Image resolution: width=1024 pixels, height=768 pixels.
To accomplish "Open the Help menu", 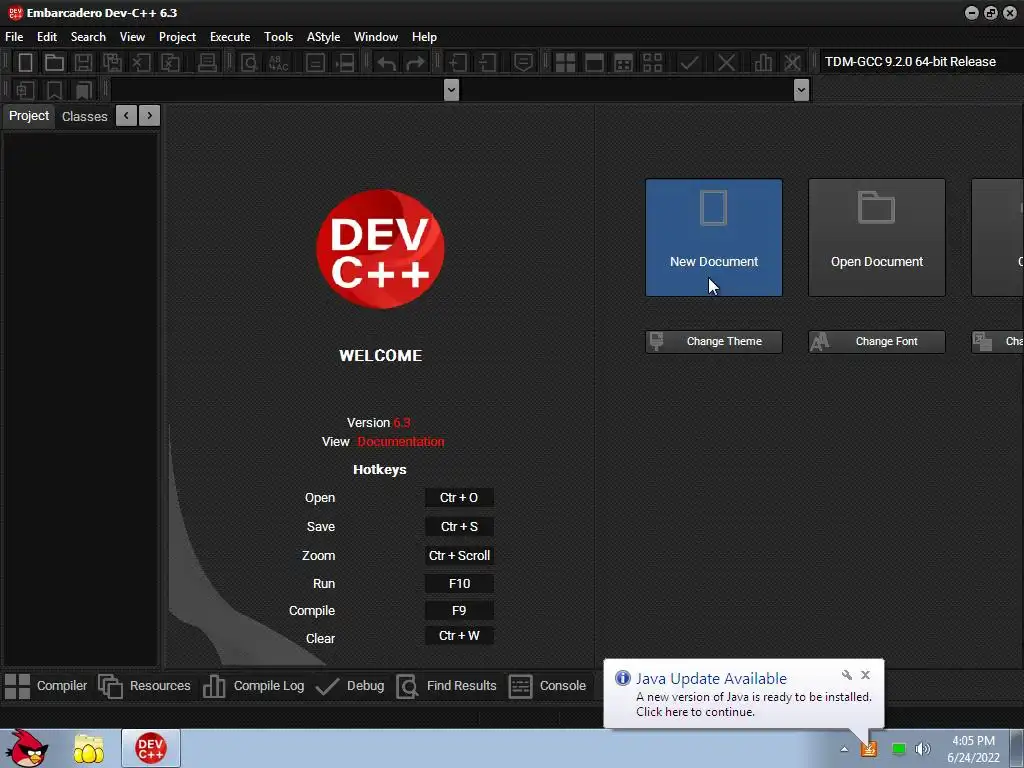I will 424,37.
